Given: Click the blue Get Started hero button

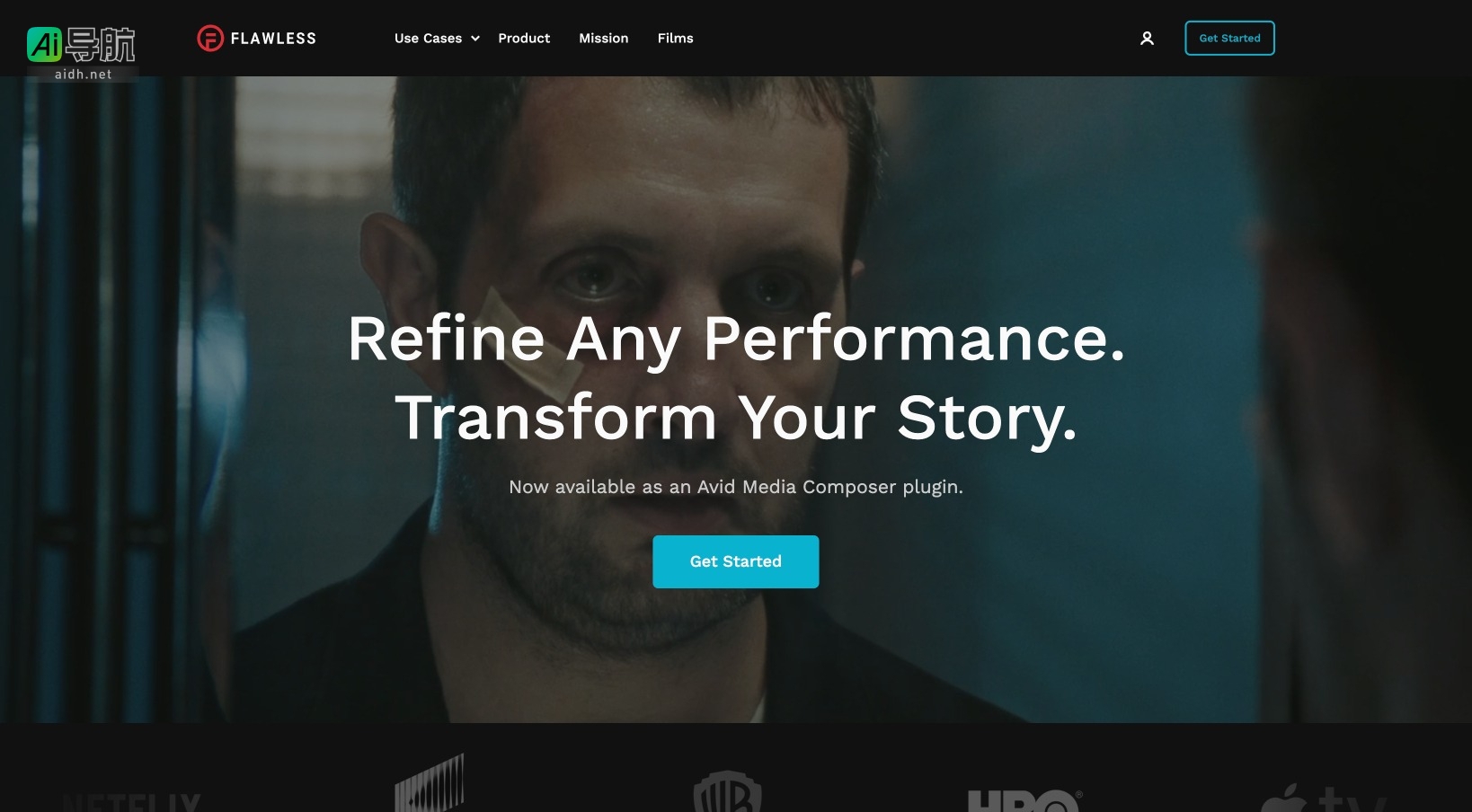Looking at the screenshot, I should (x=736, y=561).
